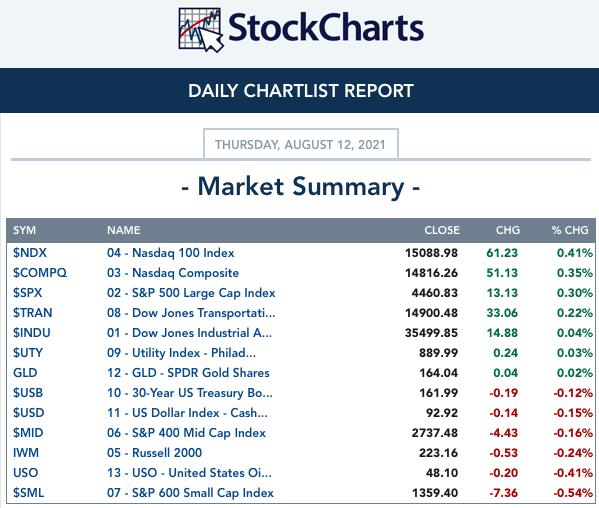599x508 pixels.
Task: Open the $NDX symbol link
Action: point(30,253)
